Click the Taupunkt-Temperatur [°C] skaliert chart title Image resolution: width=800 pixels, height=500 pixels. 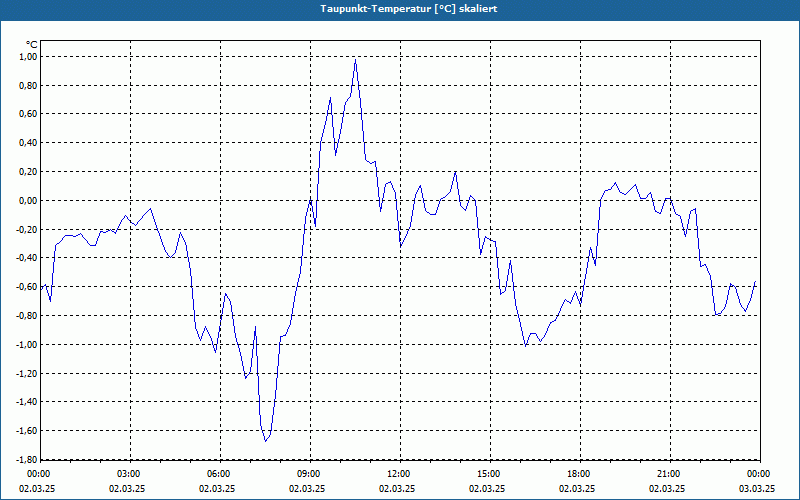coord(409,9)
